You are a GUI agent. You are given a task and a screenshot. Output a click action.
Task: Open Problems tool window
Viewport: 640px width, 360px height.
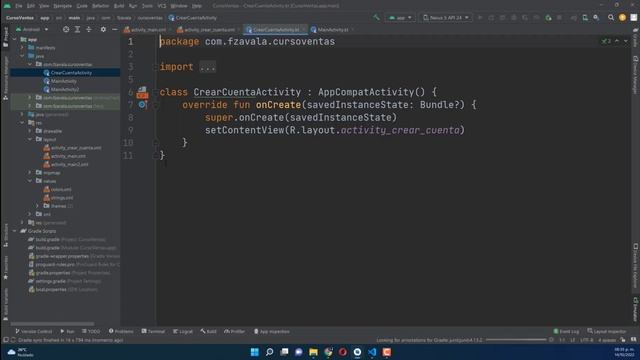tap(121, 331)
